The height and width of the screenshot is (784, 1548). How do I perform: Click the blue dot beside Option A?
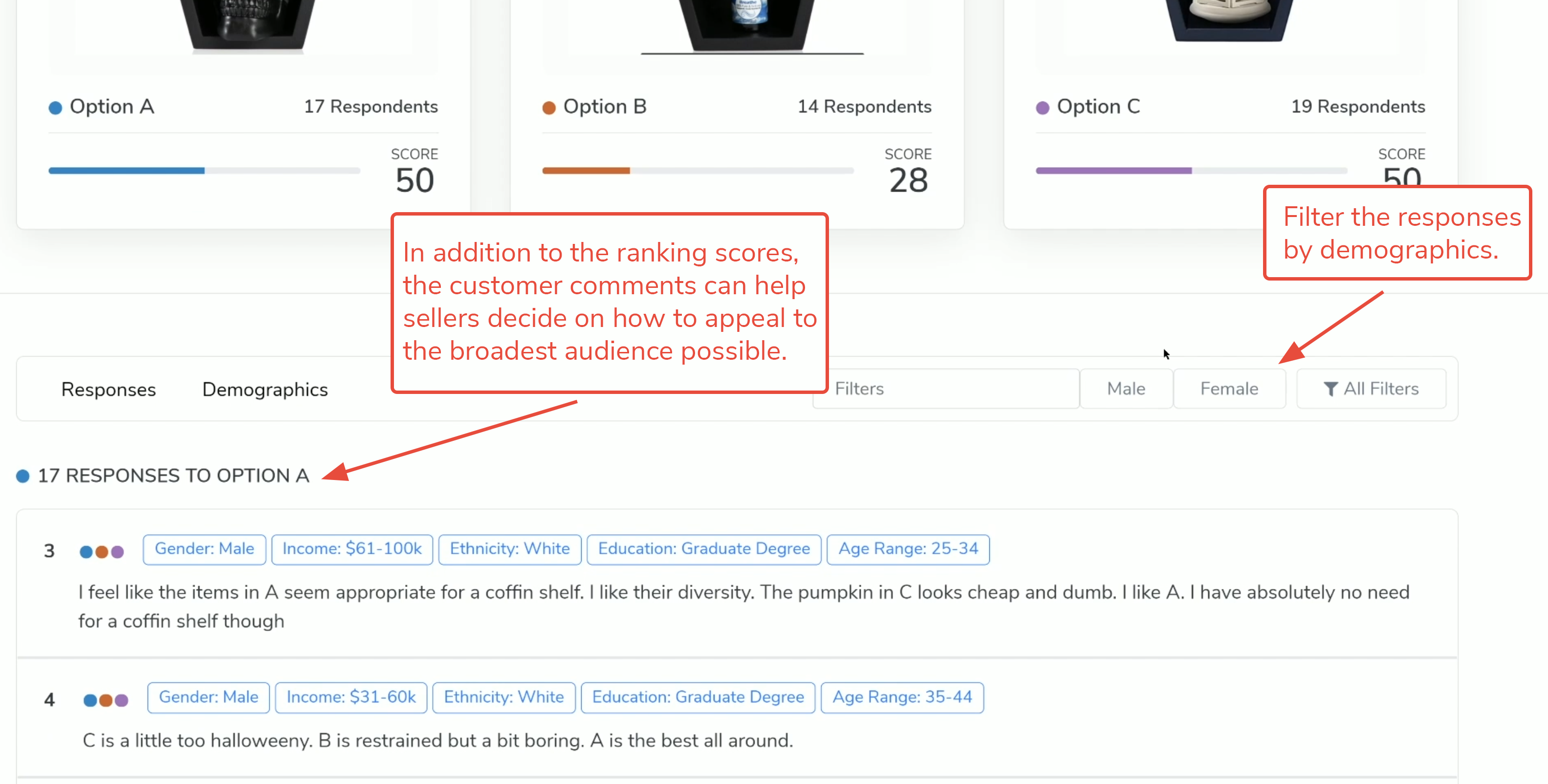click(x=55, y=108)
